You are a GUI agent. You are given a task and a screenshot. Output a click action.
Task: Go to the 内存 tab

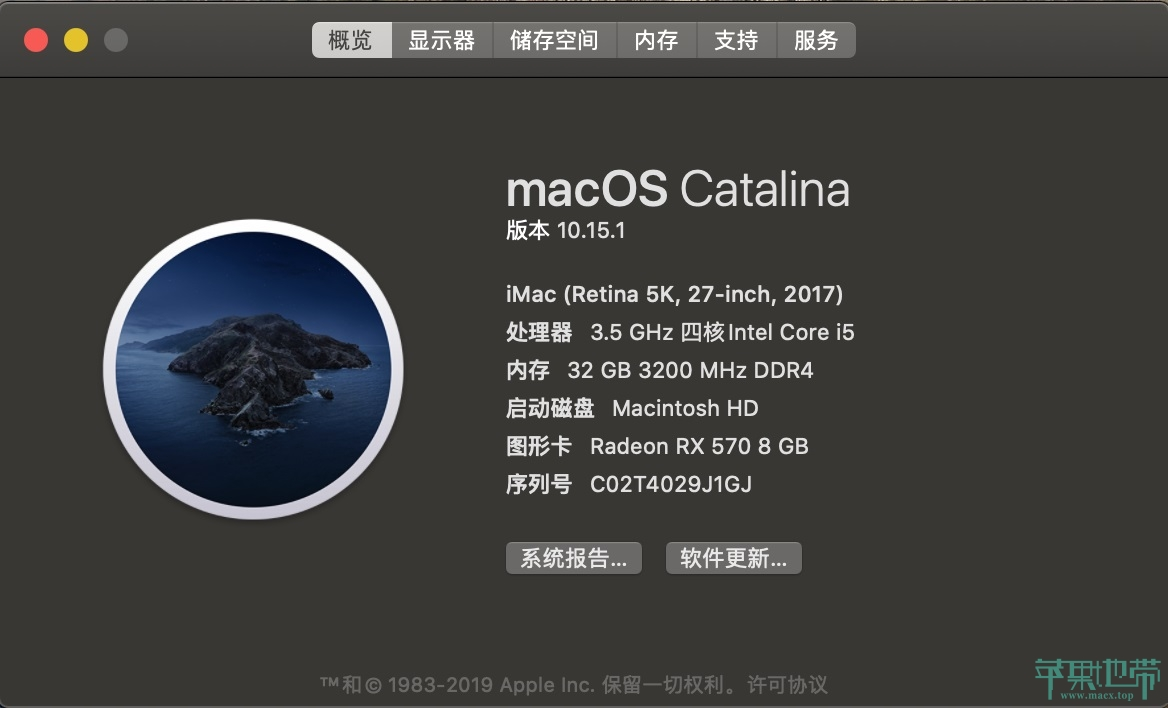tap(656, 39)
